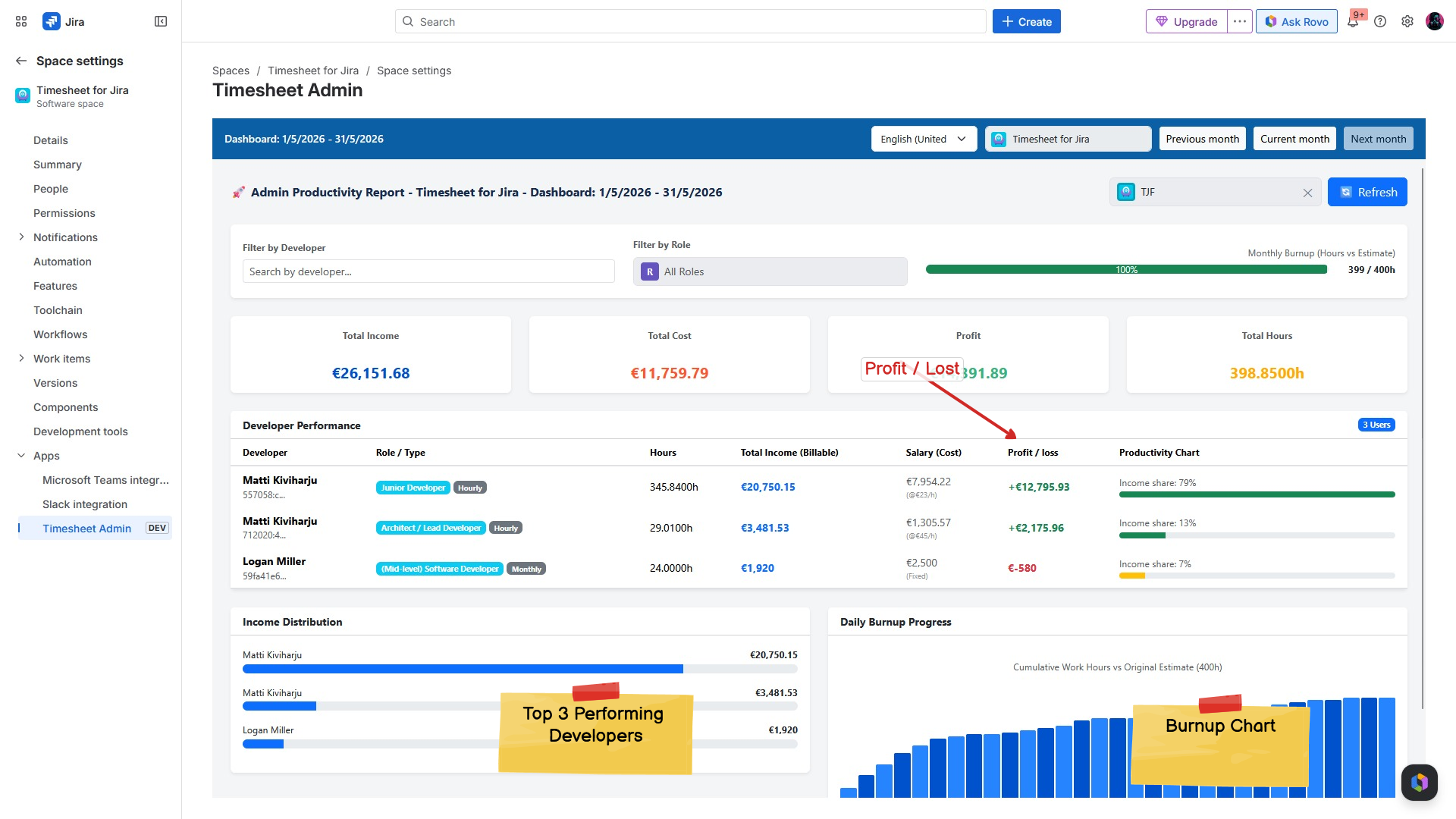Open the notifications bell icon
The image size is (1456, 819).
[1353, 21]
